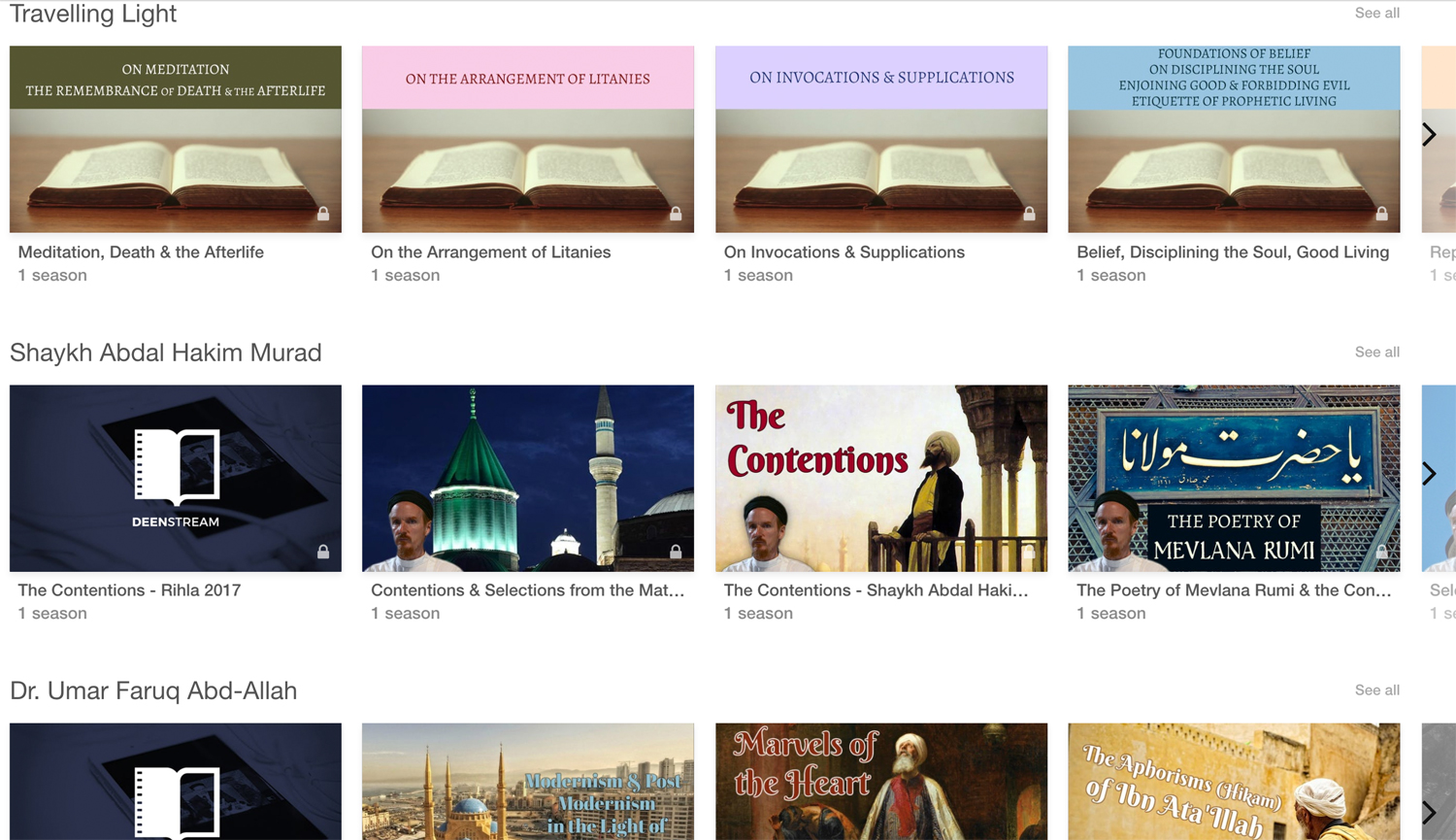The height and width of the screenshot is (840, 1456).
Task: Open See all for Shaykh Abdal Hakim Murad
Action: click(x=1376, y=352)
